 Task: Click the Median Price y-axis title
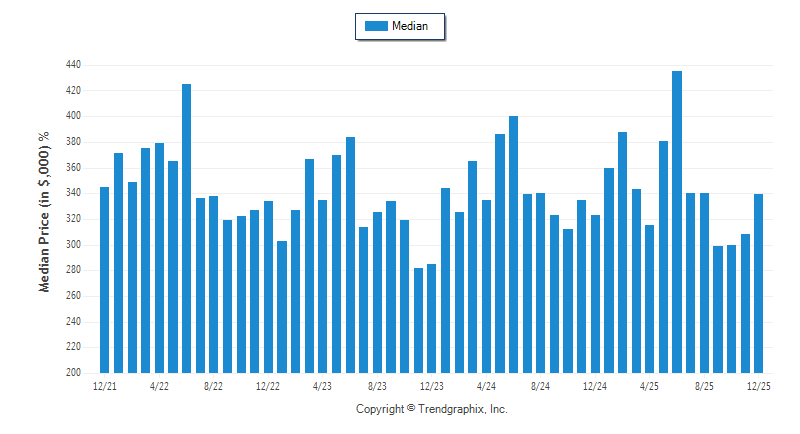click(43, 212)
